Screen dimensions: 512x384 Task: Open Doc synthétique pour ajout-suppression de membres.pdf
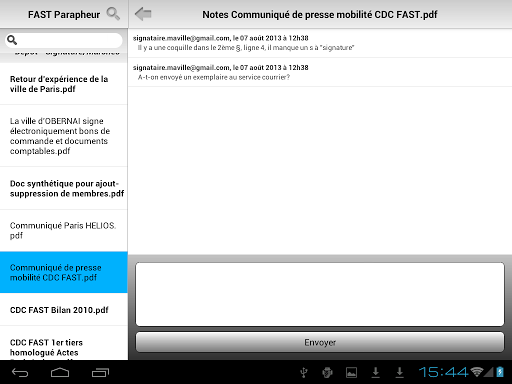point(64,189)
